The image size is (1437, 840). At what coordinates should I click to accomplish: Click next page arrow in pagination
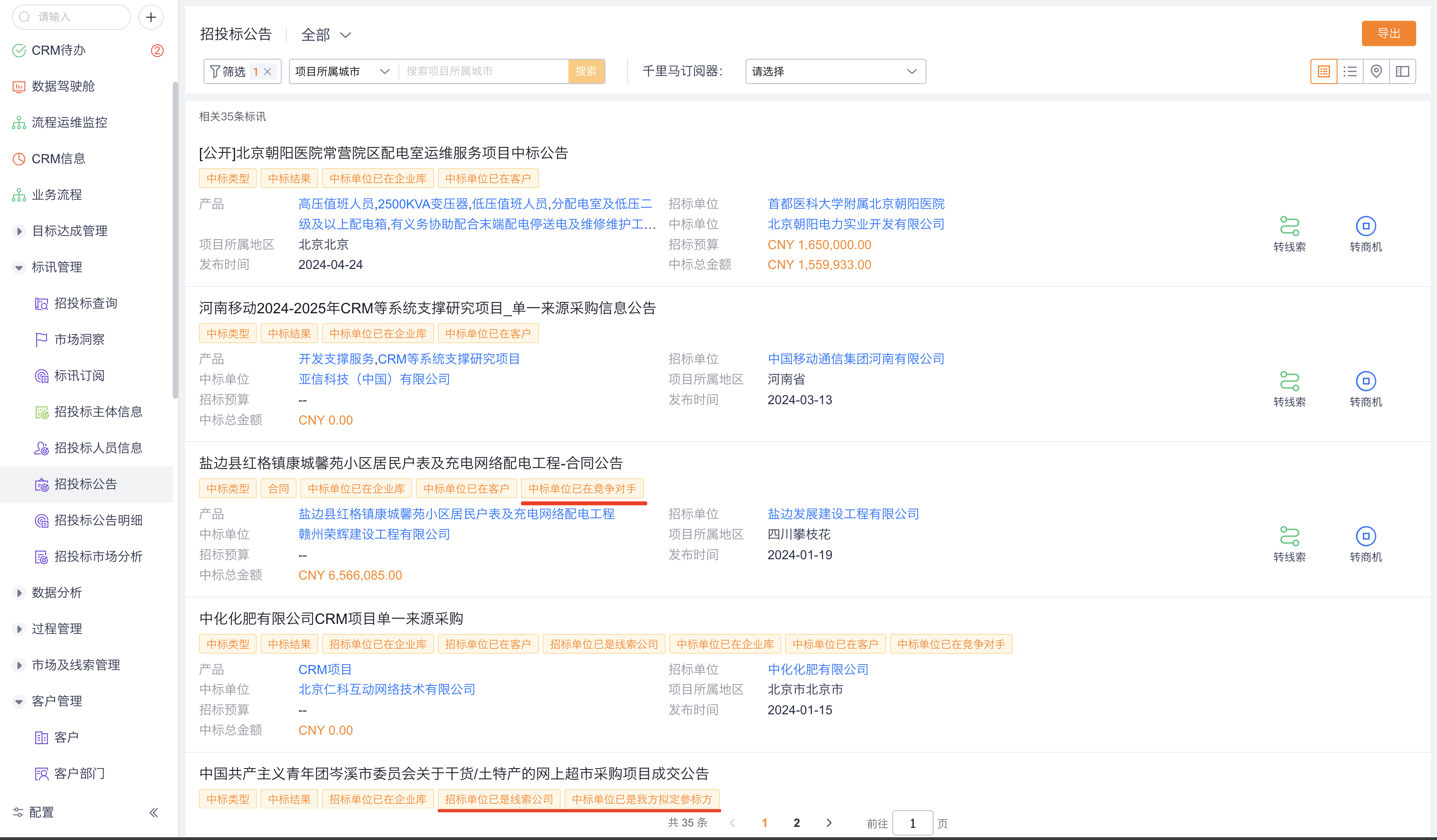(828, 823)
